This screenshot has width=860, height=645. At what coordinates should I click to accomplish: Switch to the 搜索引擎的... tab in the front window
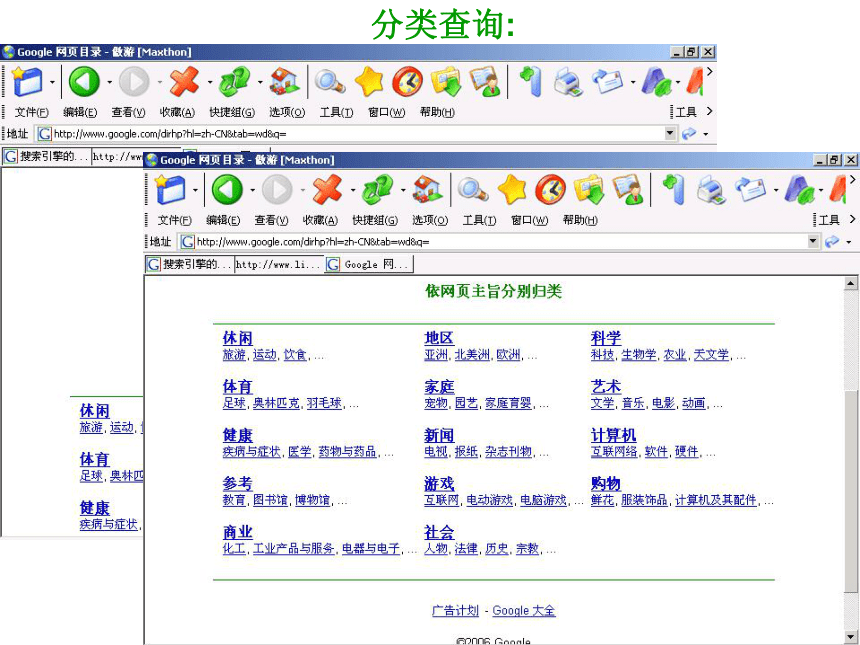(x=190, y=264)
